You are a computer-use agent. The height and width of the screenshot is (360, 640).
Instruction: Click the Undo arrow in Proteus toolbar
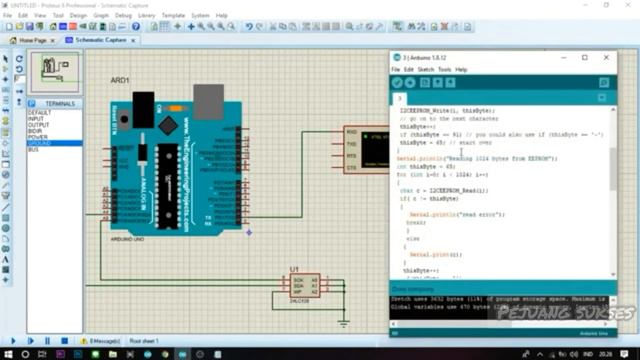coord(249,27)
